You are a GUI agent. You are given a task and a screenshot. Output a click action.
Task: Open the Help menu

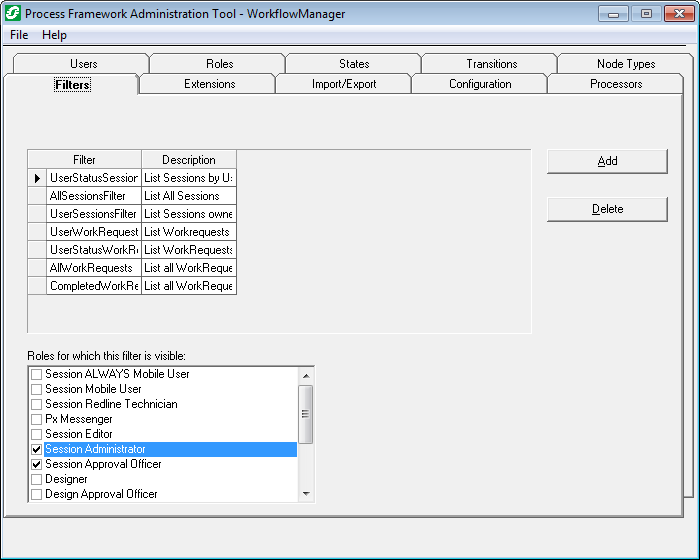[x=54, y=35]
